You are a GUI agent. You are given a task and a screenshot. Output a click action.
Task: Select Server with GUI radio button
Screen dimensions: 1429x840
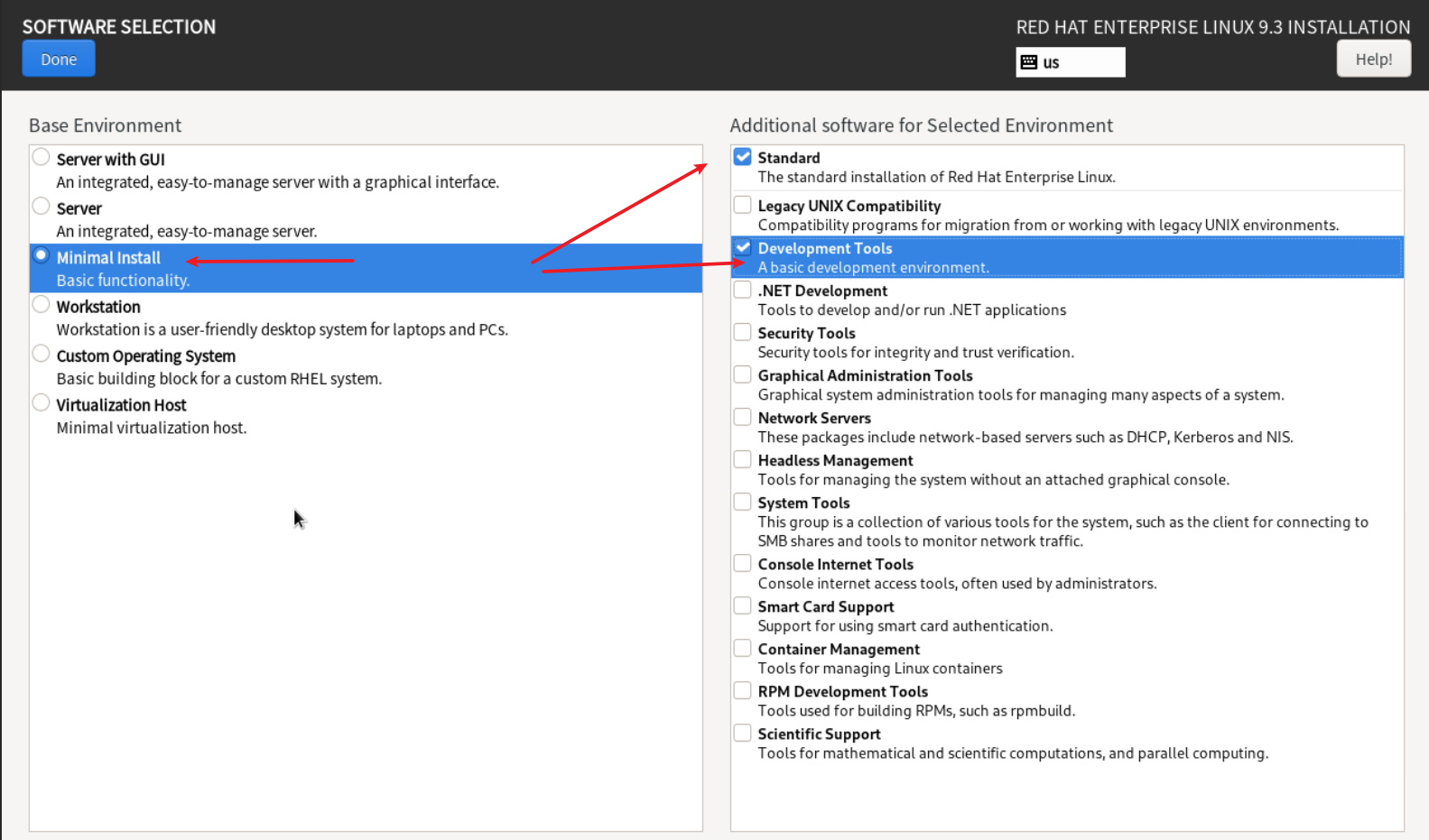point(42,158)
